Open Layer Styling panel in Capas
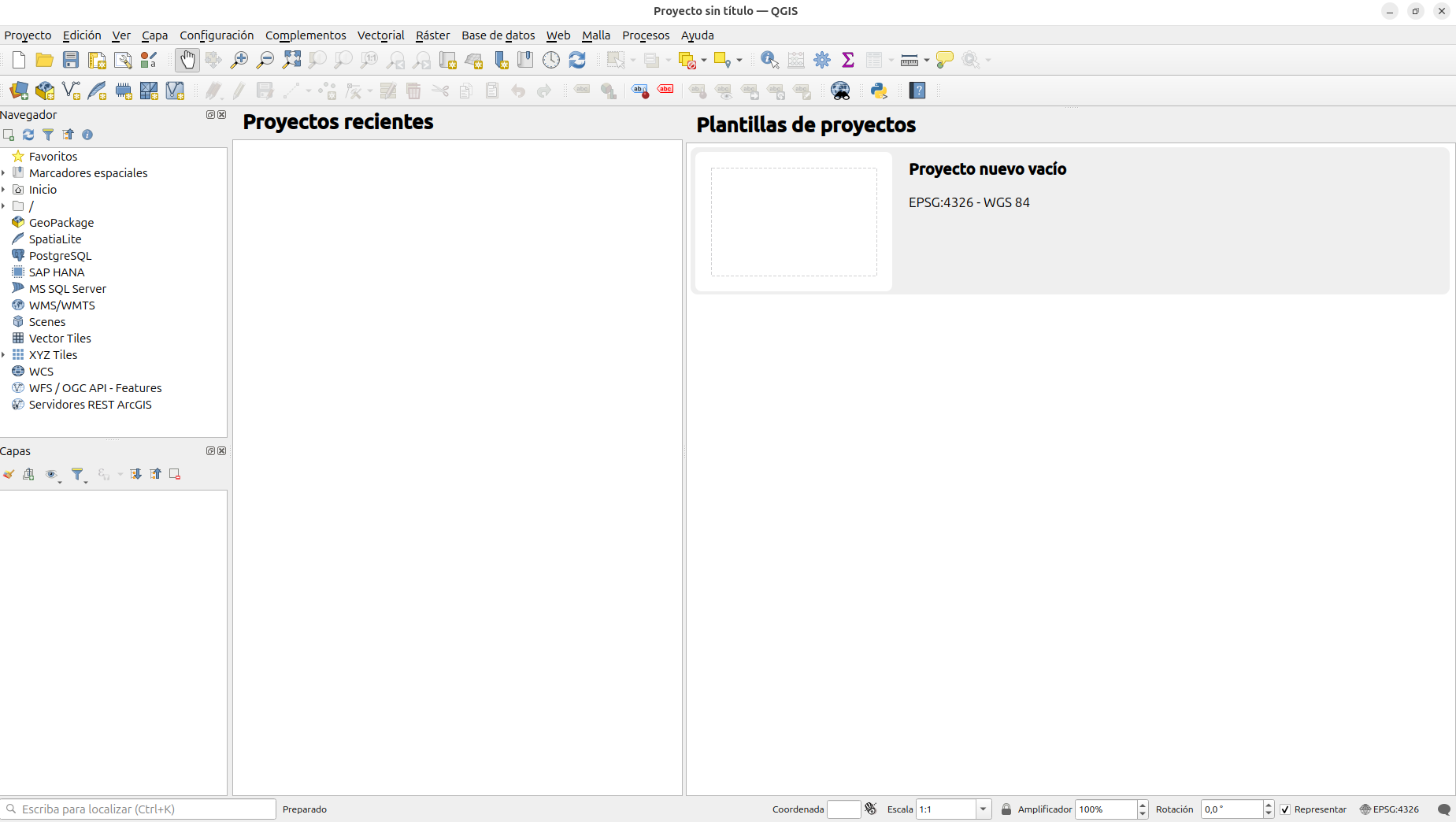Viewport: 1456px width, 822px height. click(x=9, y=474)
